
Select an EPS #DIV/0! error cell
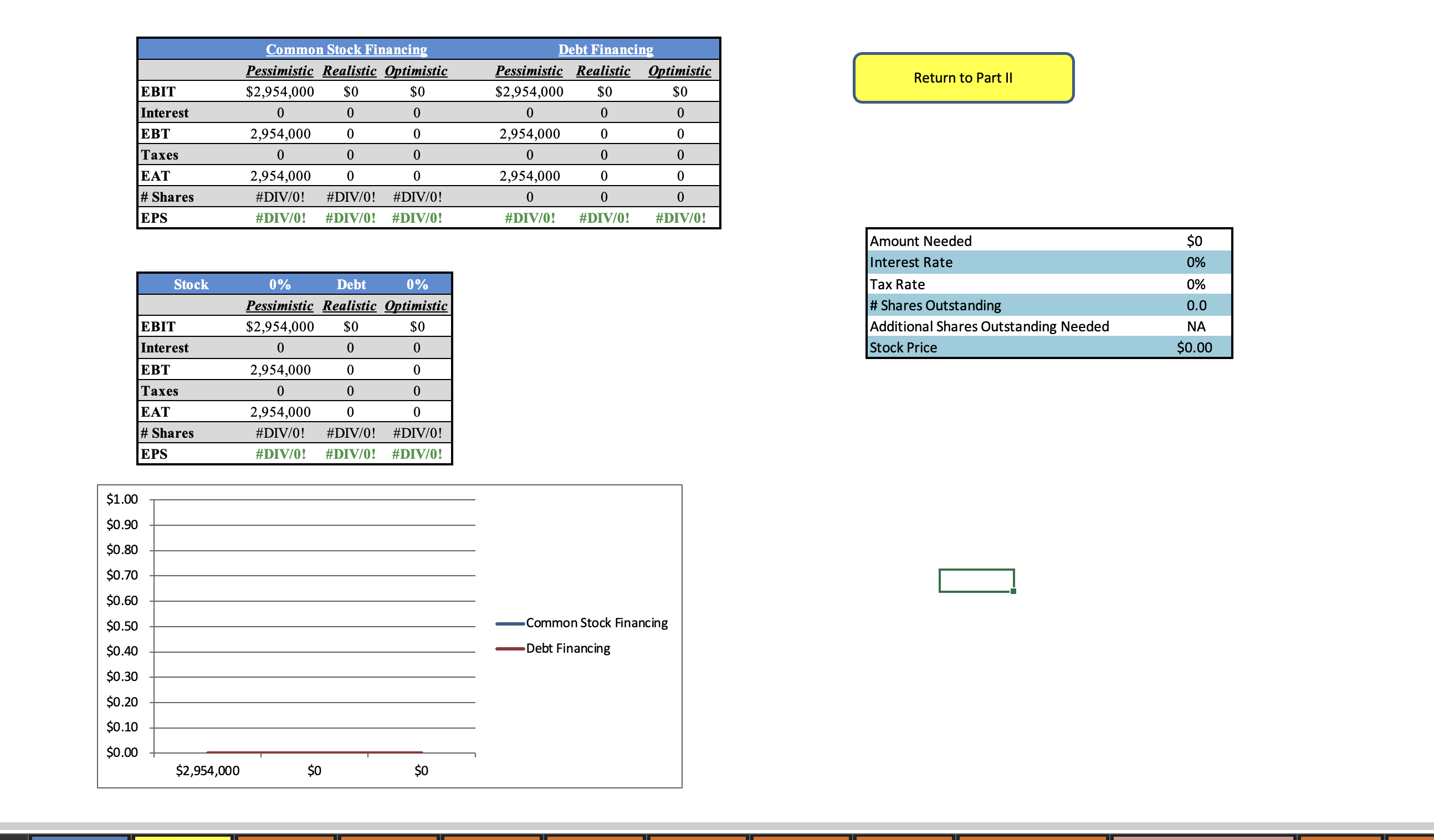(280, 217)
